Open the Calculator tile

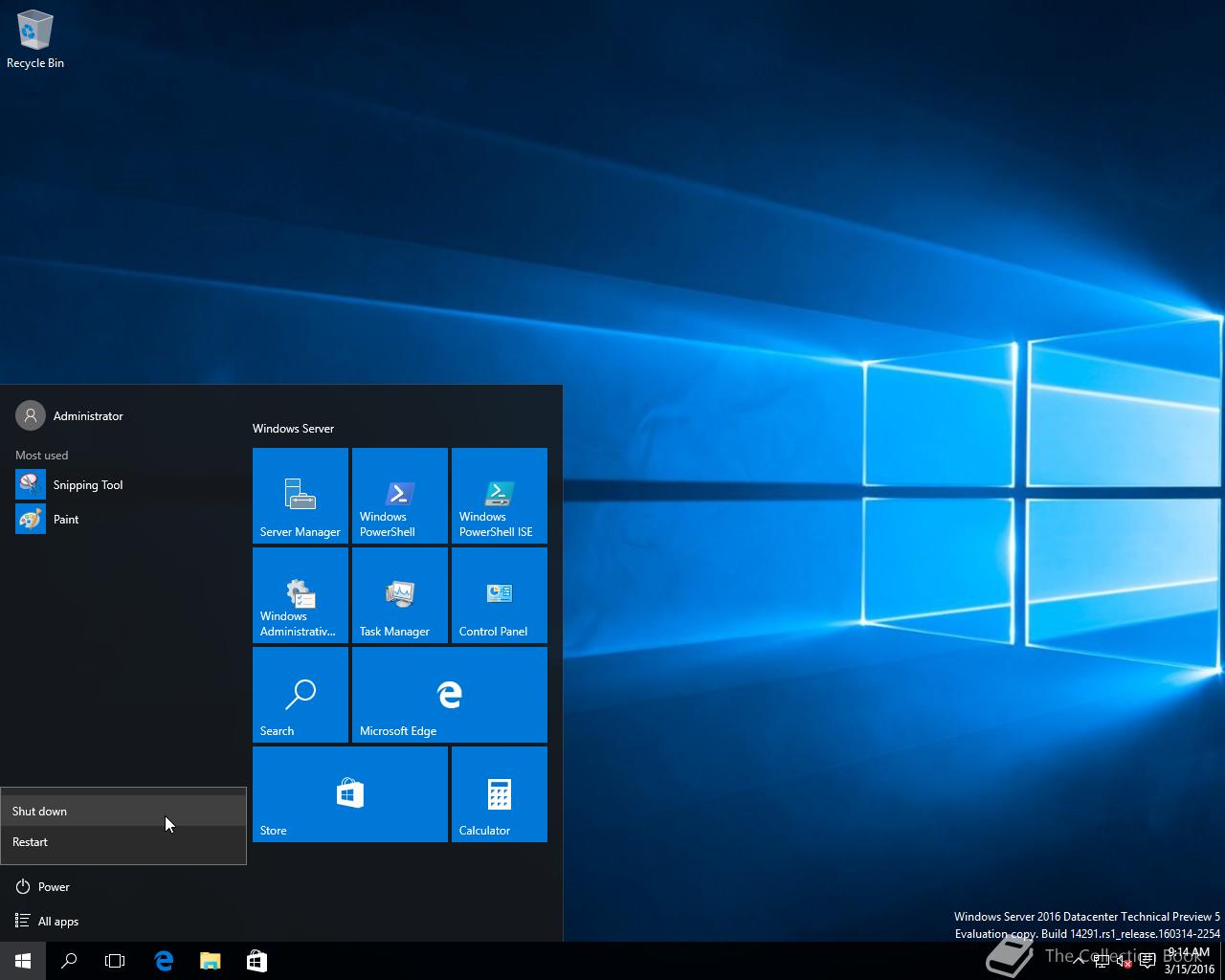click(x=500, y=794)
